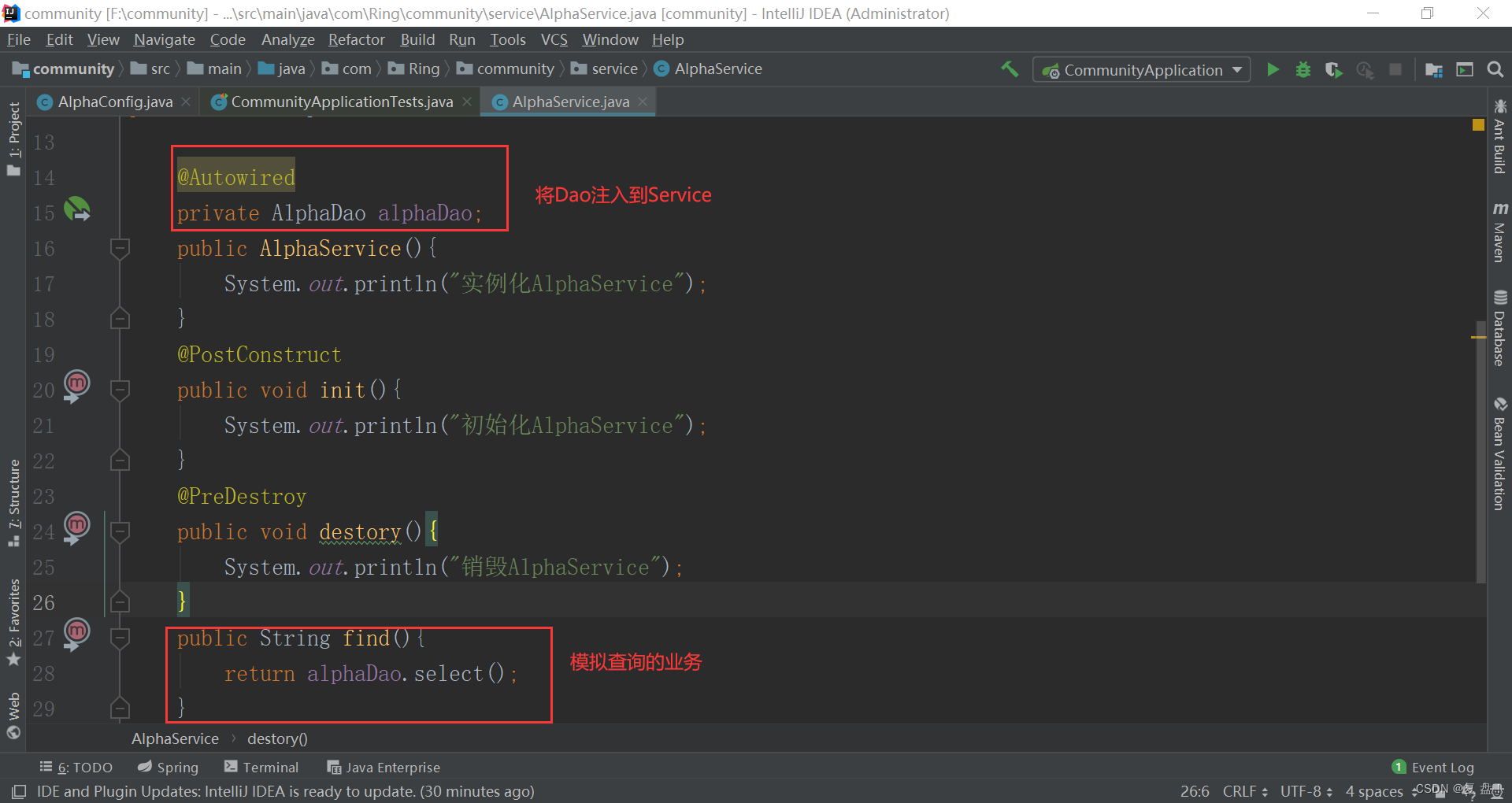Click fold end marker on line 22
The width and height of the screenshot is (1512, 803).
click(120, 460)
